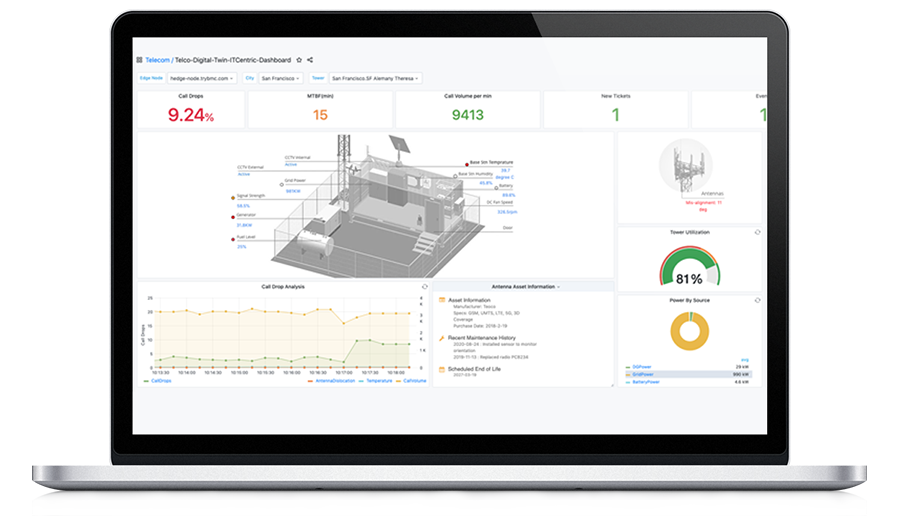Click the Antennas thumbnail image
This screenshot has height=516, width=900.
tap(688, 163)
